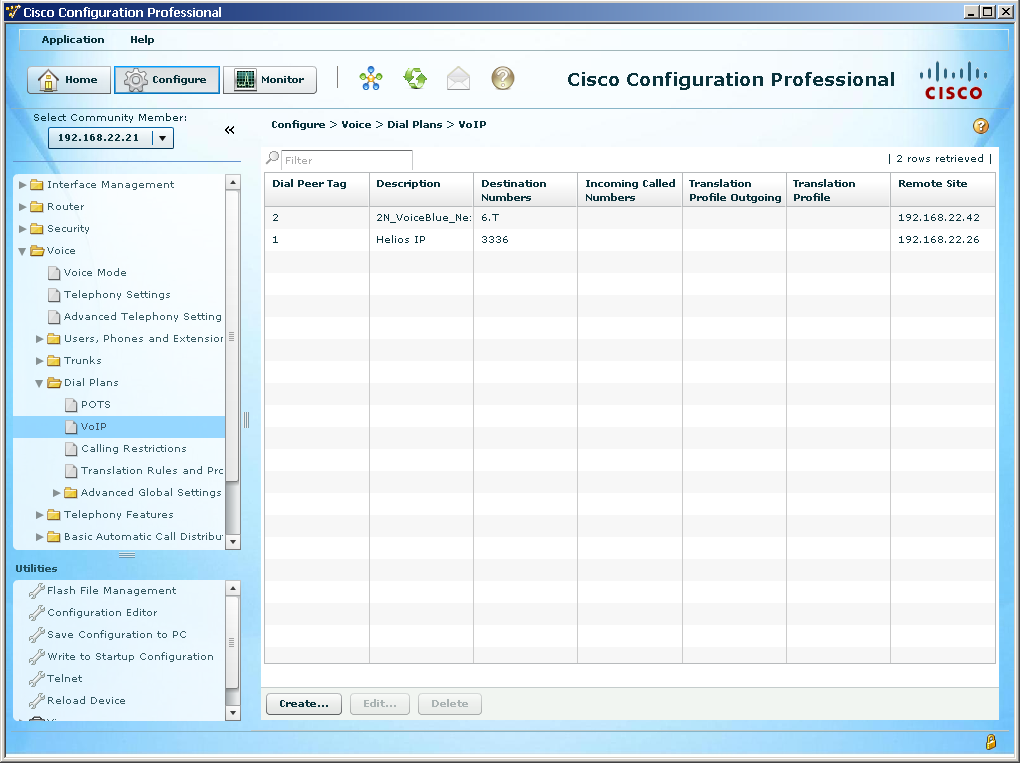
Task: Expand the Security folder
Action: coord(23,229)
